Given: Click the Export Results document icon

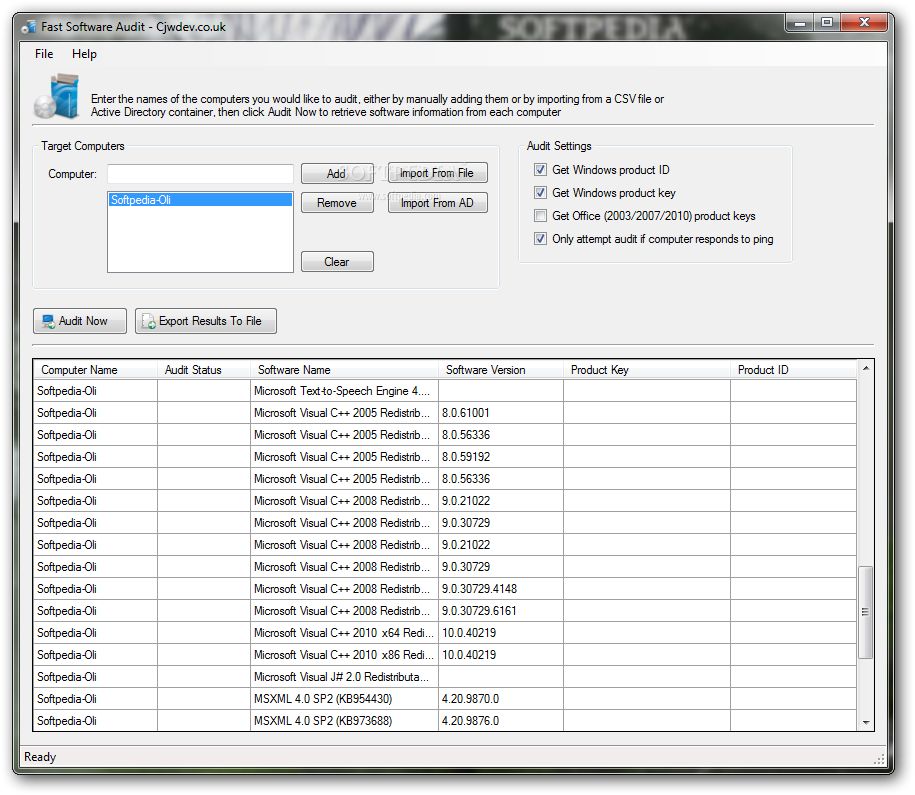Looking at the screenshot, I should pos(149,322).
